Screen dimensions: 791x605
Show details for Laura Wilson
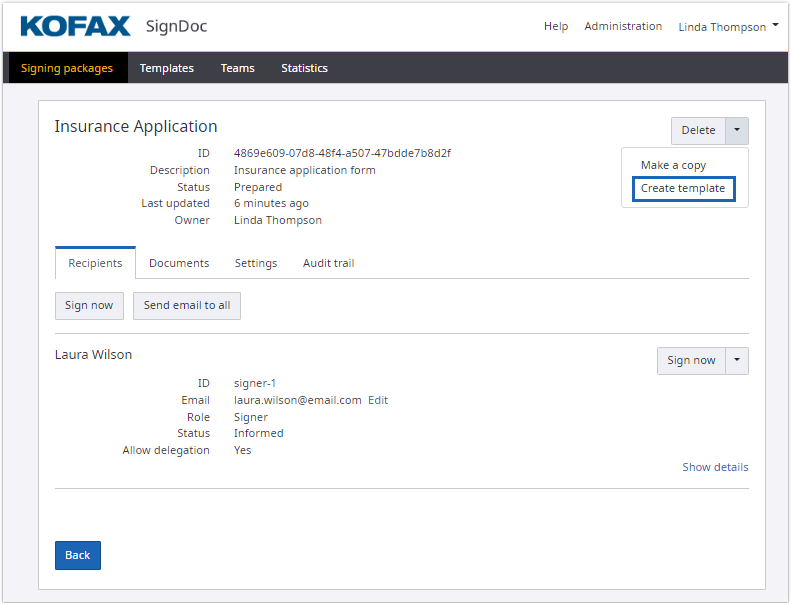coord(715,467)
